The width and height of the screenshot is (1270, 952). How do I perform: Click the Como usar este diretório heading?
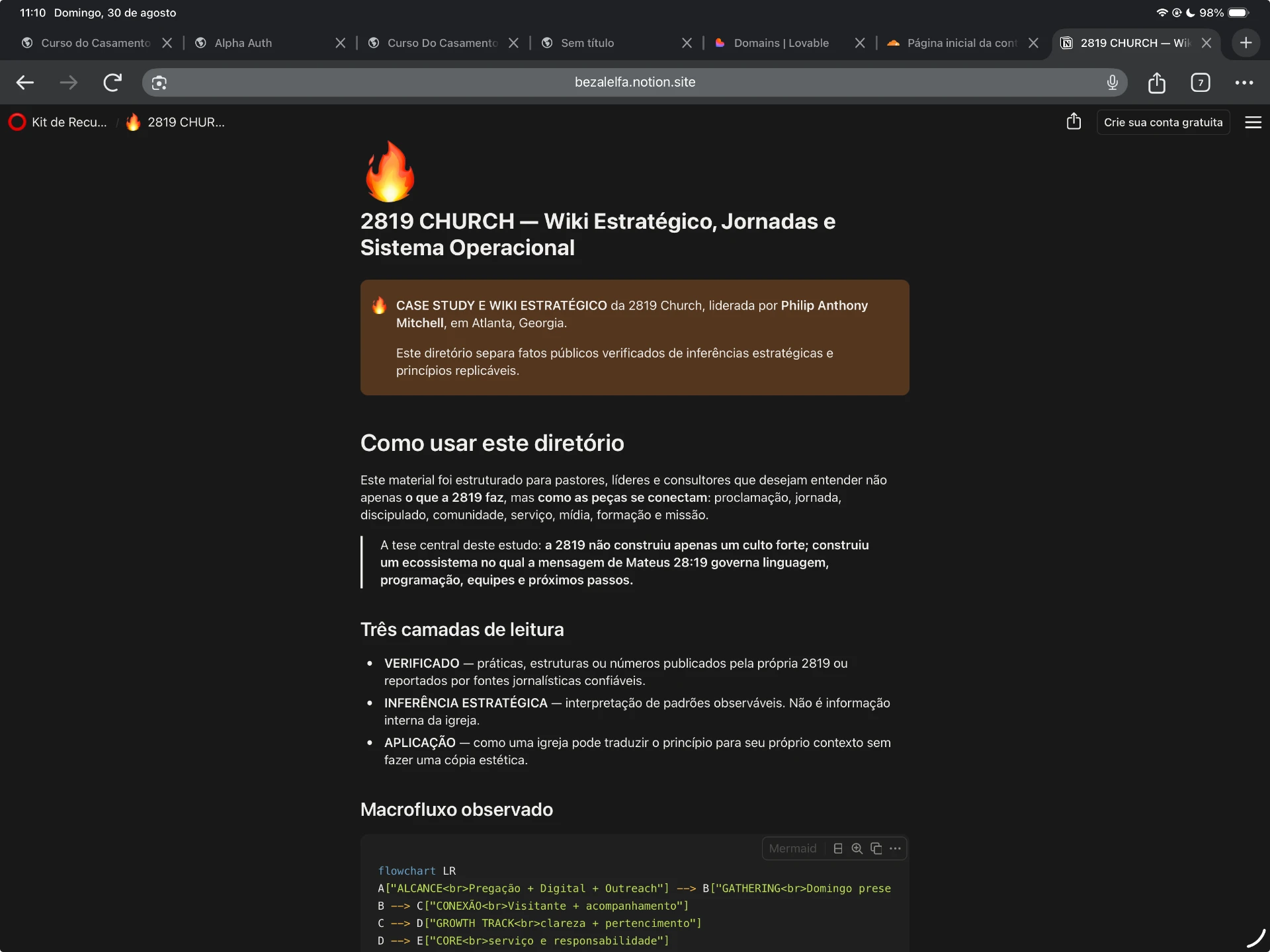pos(492,443)
